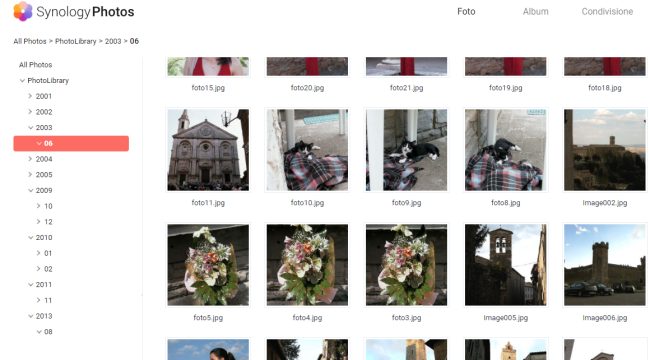
Task: Collapse the 2003 folder chevron
Action: coord(31,128)
